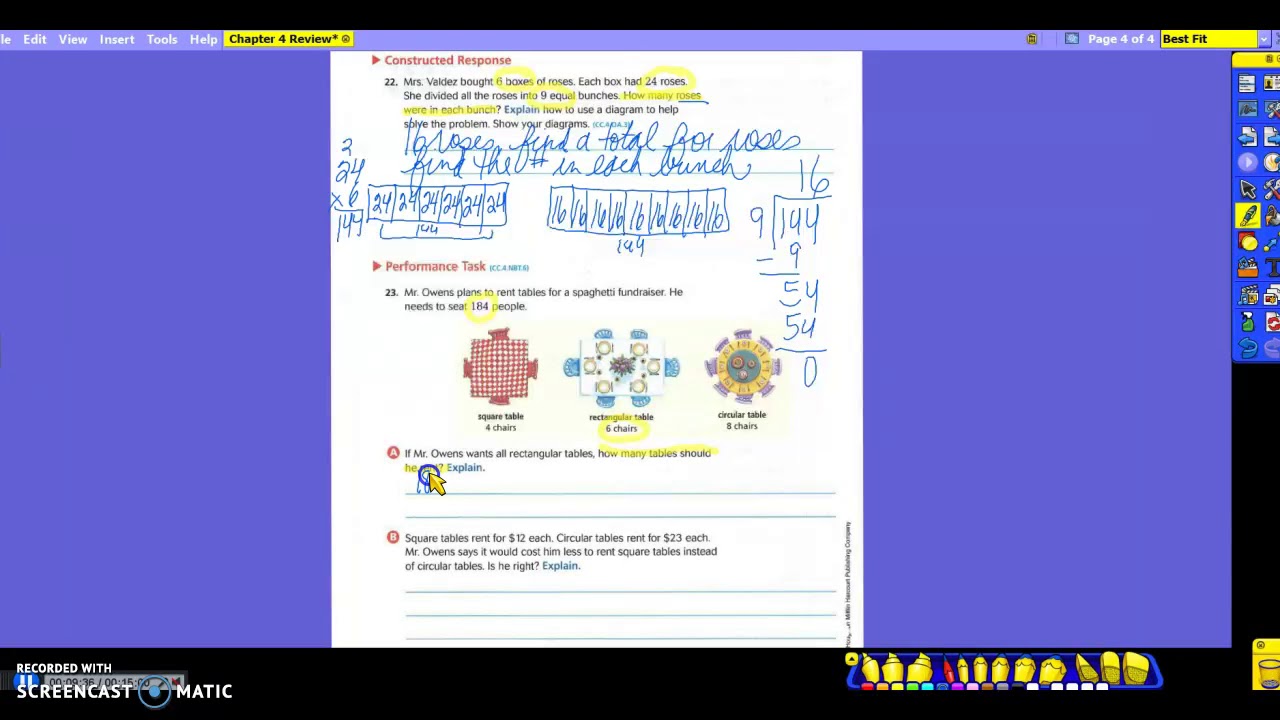The height and width of the screenshot is (720, 1280).
Task: Pick the shapes tool with the red and yellow circle
Action: (1247, 242)
